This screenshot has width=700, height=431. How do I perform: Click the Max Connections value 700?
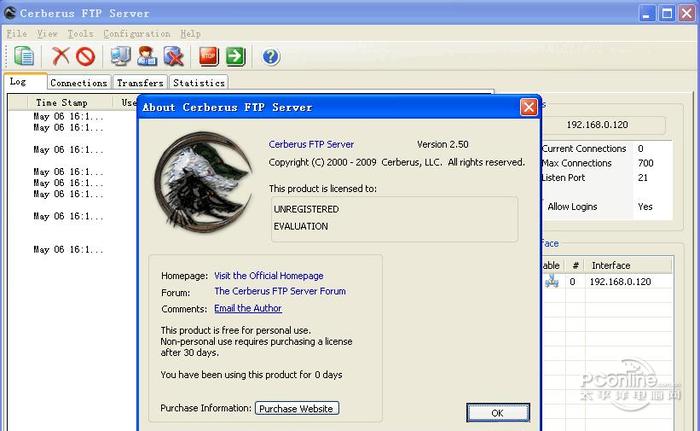pyautogui.click(x=646, y=163)
